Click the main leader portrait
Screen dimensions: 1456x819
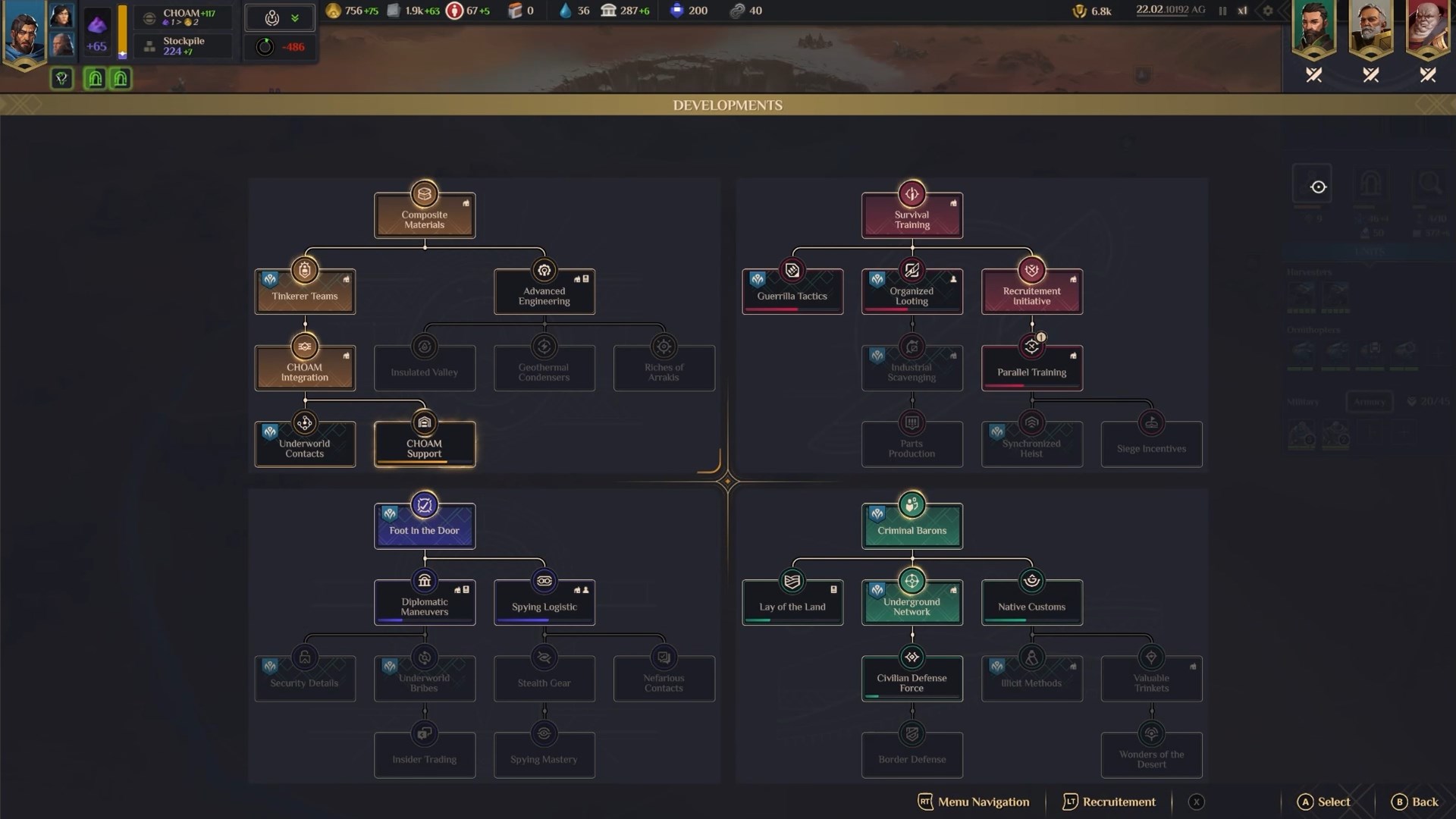click(24, 33)
